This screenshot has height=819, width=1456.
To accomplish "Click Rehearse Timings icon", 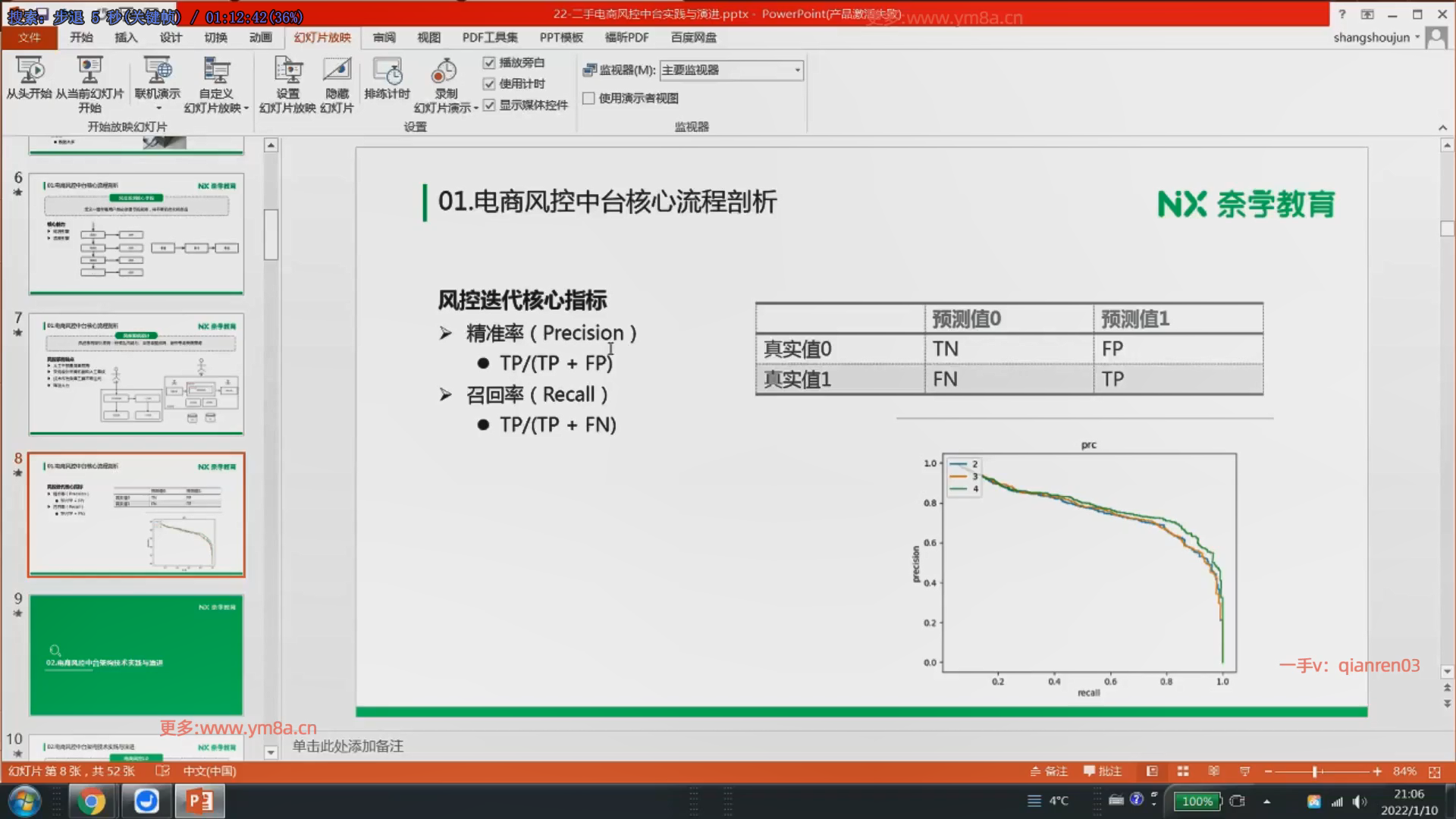I will (x=387, y=72).
